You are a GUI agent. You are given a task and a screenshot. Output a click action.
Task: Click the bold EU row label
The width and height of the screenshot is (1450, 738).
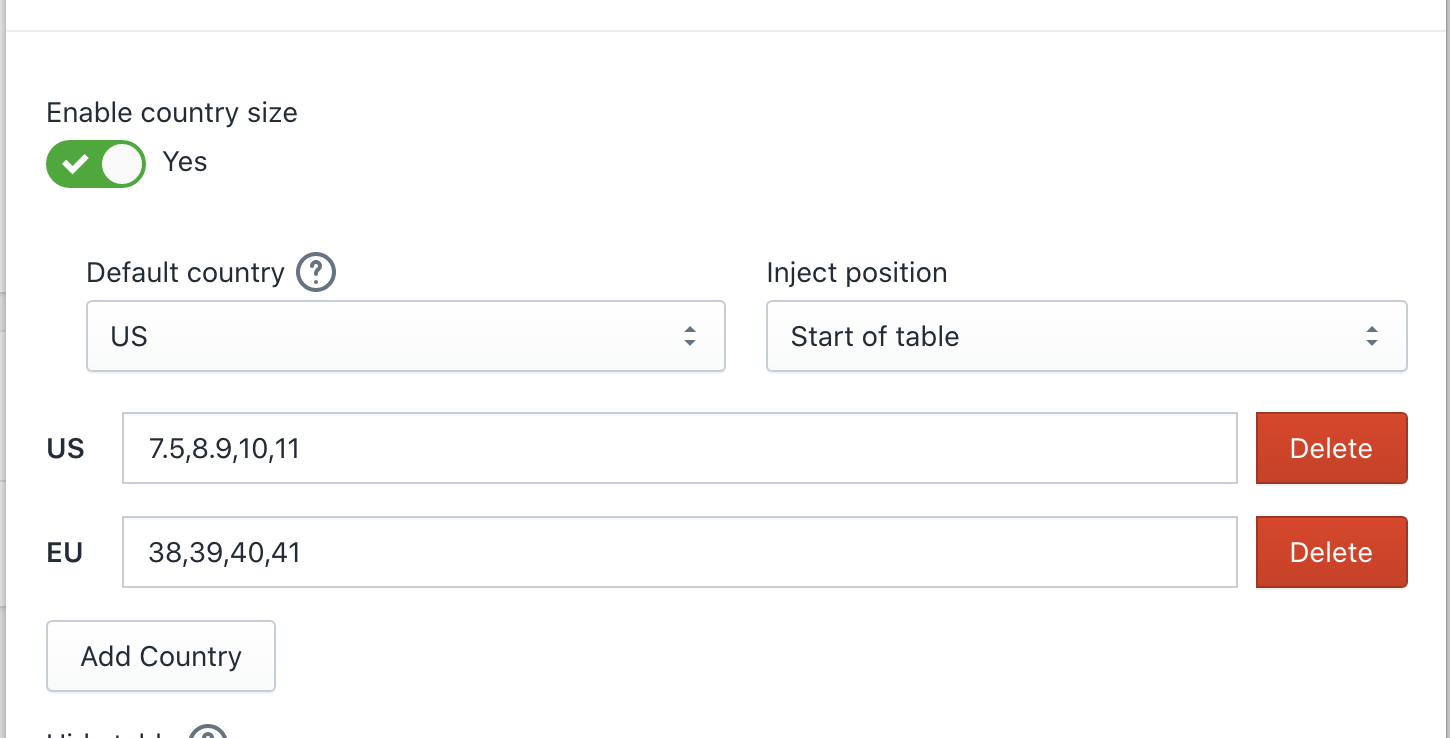click(65, 553)
